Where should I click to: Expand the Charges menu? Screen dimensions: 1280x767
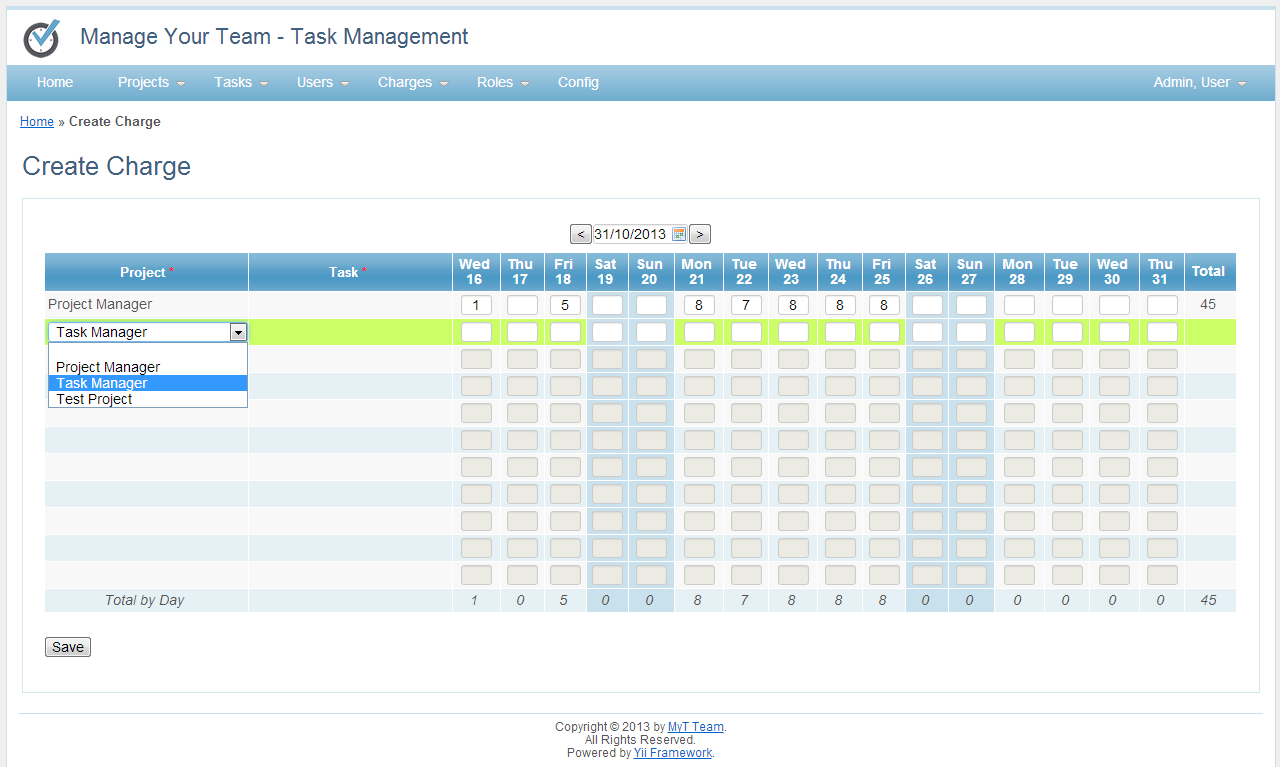coord(406,82)
